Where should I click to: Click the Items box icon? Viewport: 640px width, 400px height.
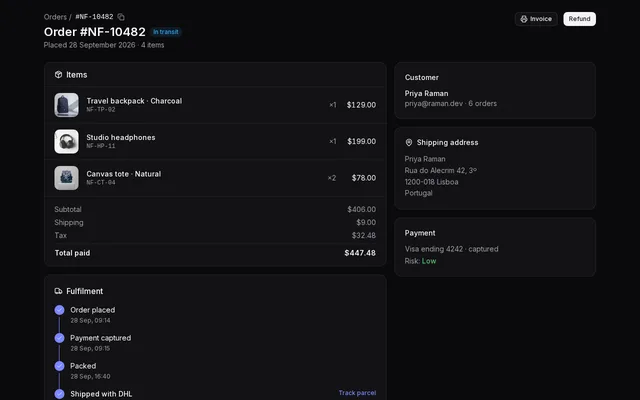click(x=58, y=75)
